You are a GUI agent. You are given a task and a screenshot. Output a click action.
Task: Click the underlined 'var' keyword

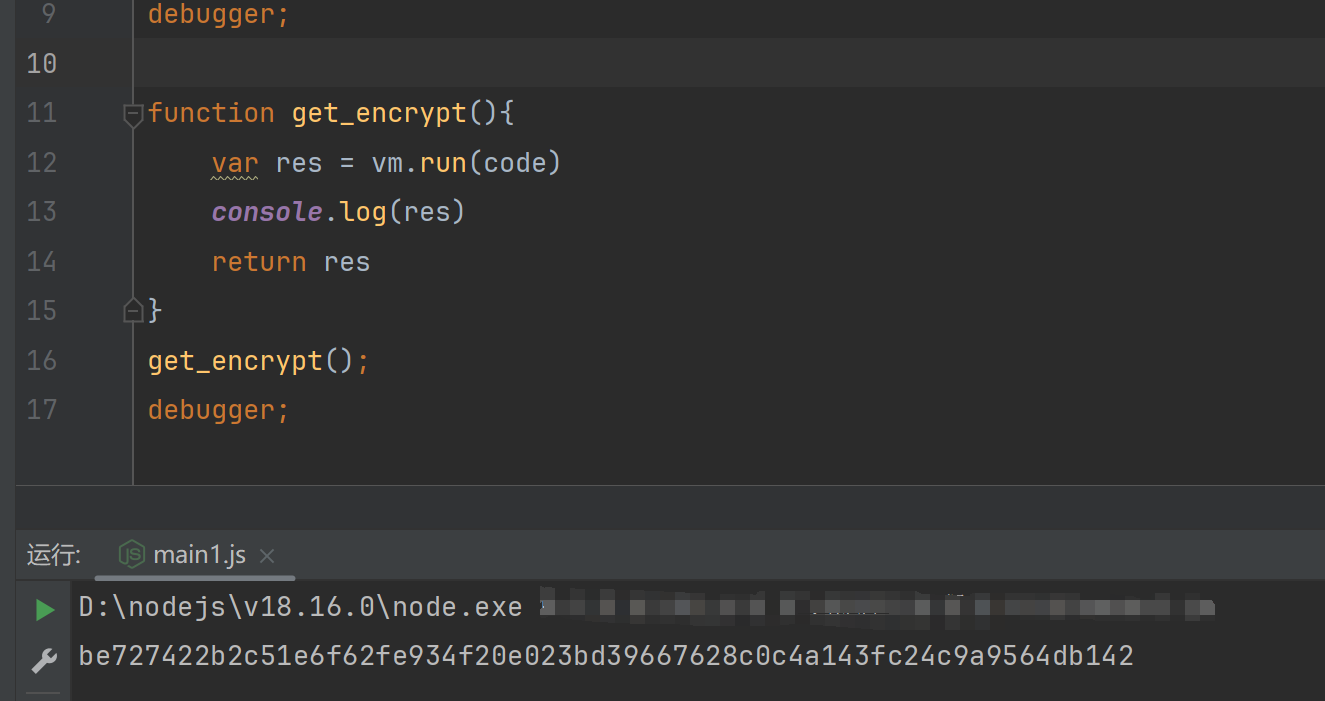pos(235,163)
